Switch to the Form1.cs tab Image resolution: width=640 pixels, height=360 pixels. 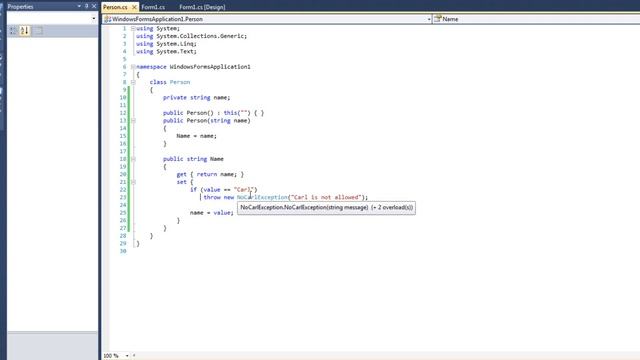153,7
